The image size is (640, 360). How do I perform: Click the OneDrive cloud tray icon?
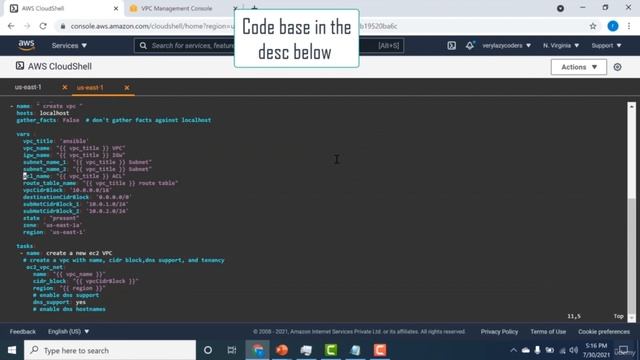pos(526,350)
